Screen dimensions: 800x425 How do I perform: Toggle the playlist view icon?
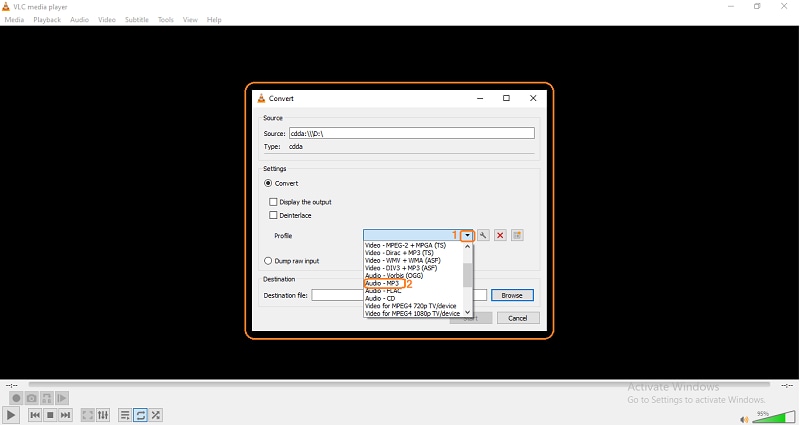coord(125,415)
